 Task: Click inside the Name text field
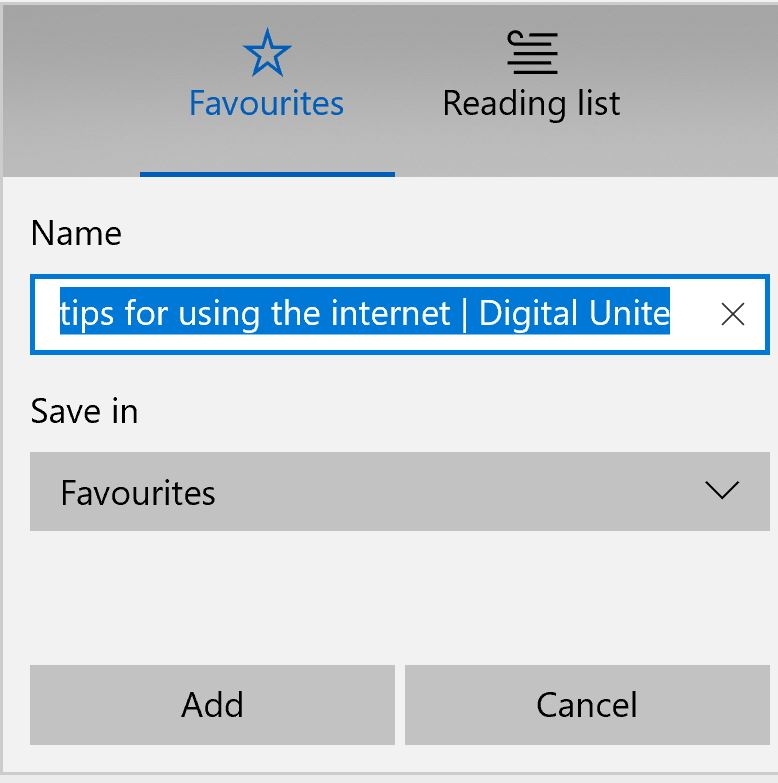(x=399, y=315)
